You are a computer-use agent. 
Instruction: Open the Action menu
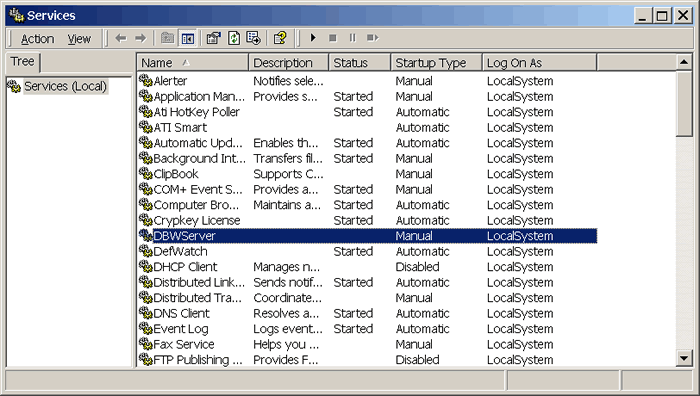click(x=38, y=39)
